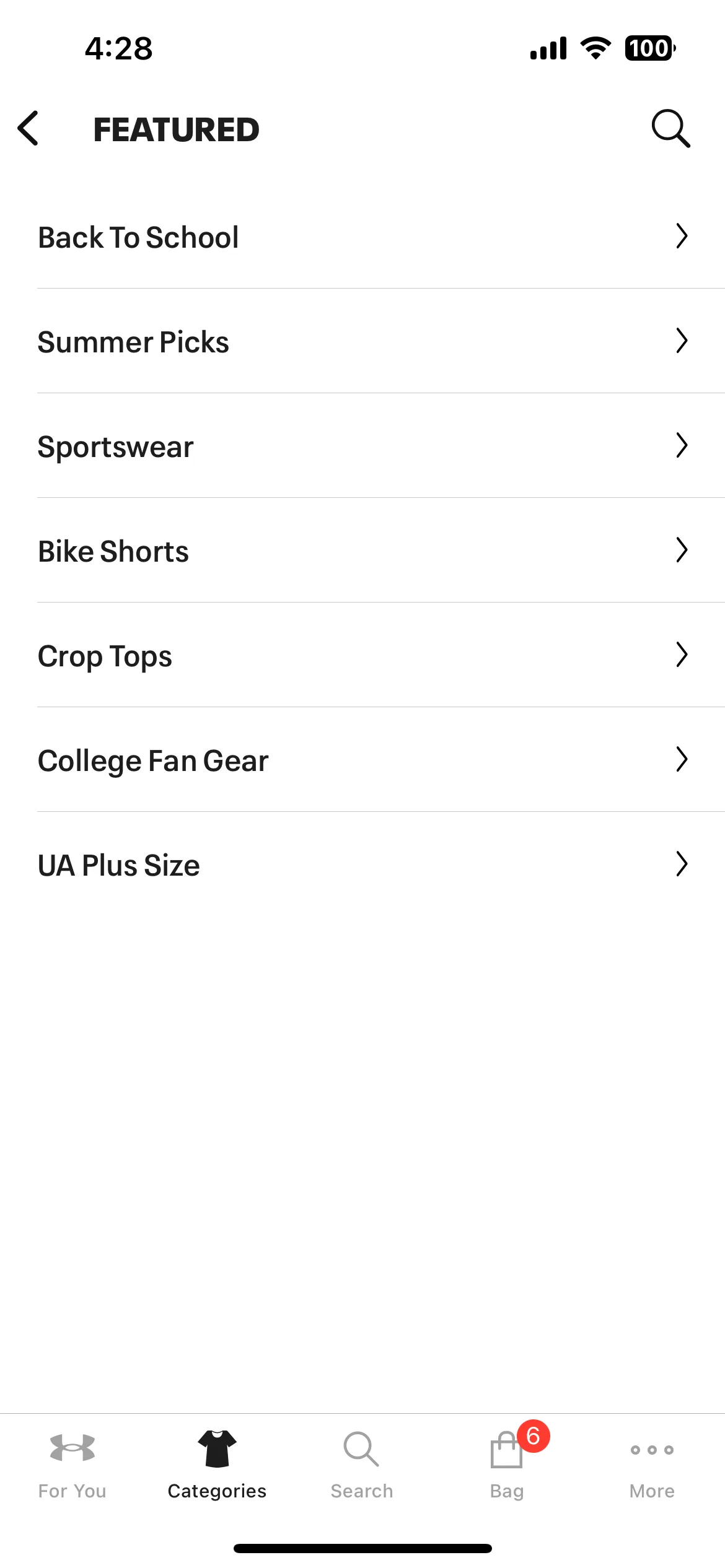Expand the Bike Shorts chevron
The image size is (725, 1568).
682,550
